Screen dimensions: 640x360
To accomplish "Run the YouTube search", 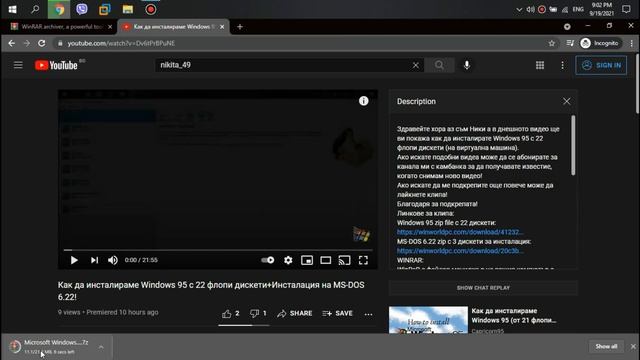I will pos(439,65).
